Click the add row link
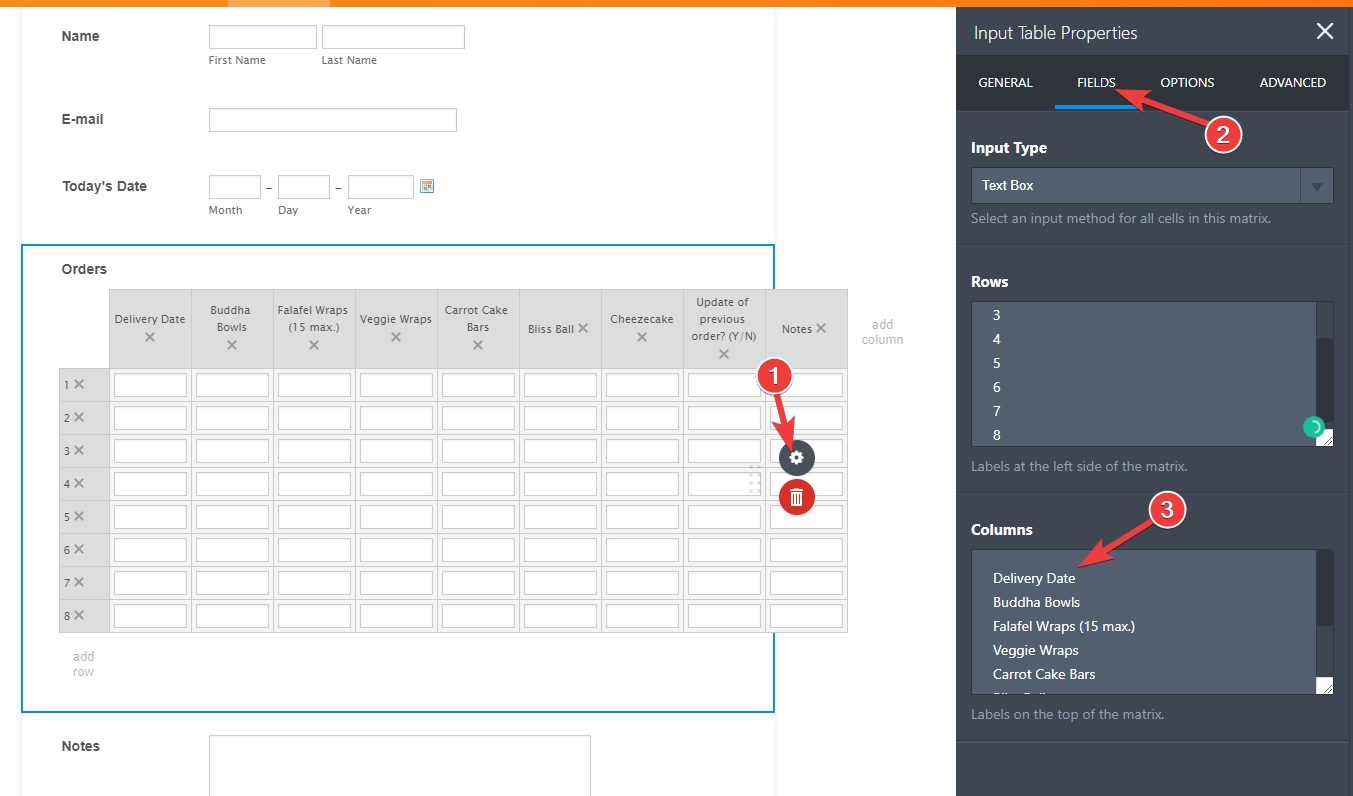Screen dimensions: 1353x796 coord(83,663)
